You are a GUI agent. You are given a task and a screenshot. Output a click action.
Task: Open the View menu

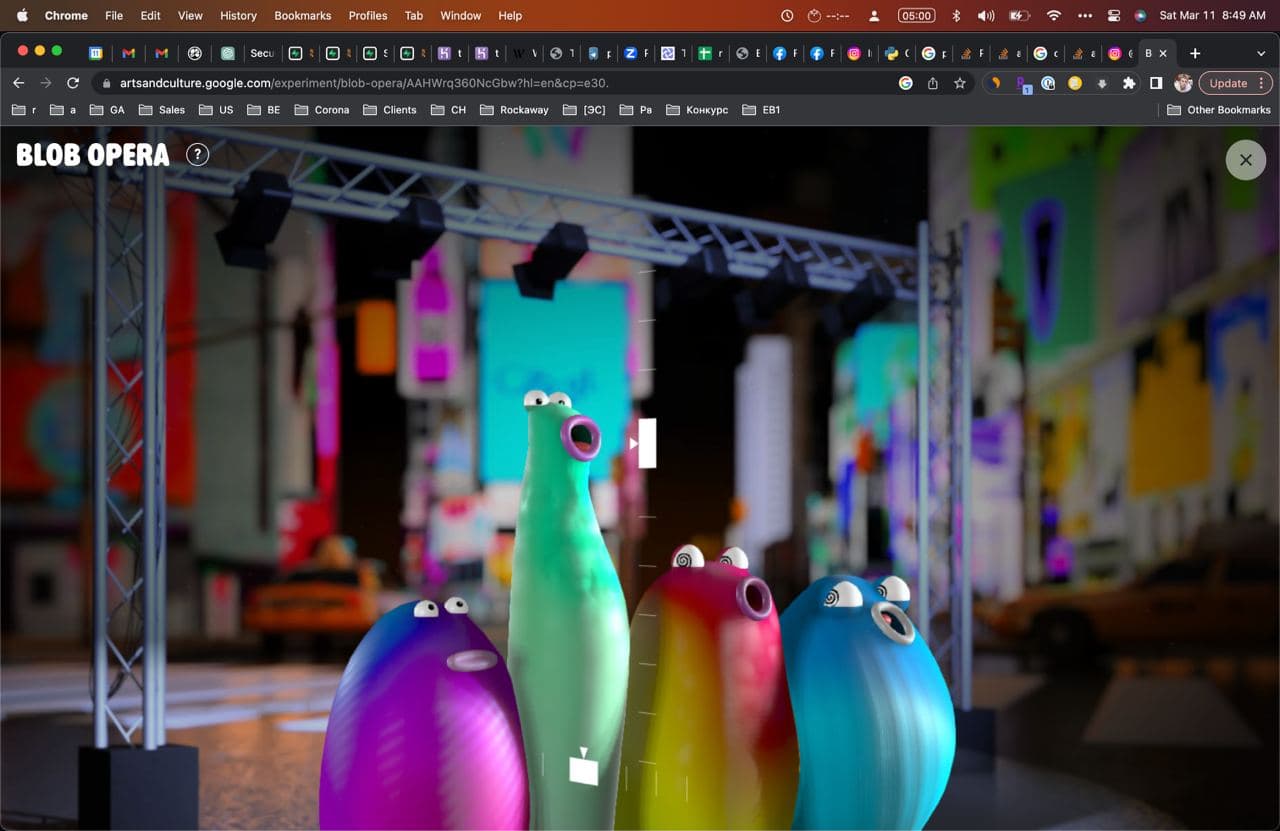[190, 15]
